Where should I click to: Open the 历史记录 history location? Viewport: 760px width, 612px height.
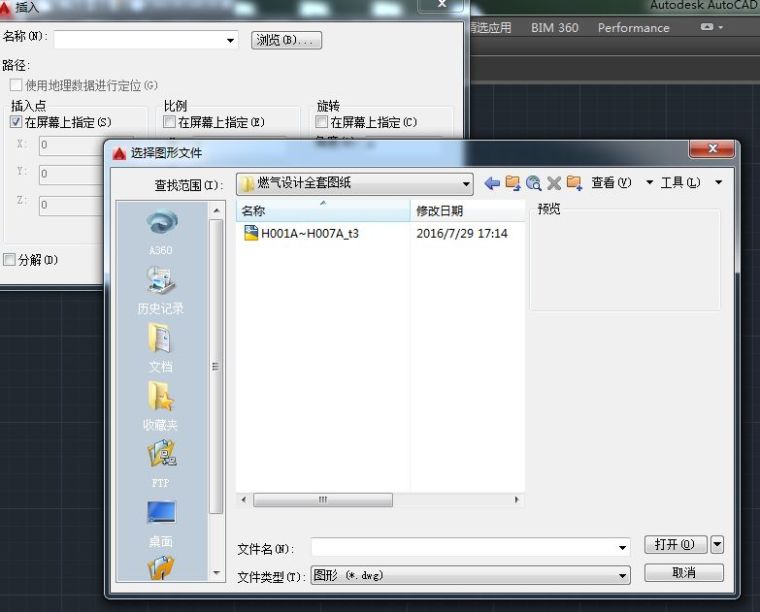click(x=160, y=291)
